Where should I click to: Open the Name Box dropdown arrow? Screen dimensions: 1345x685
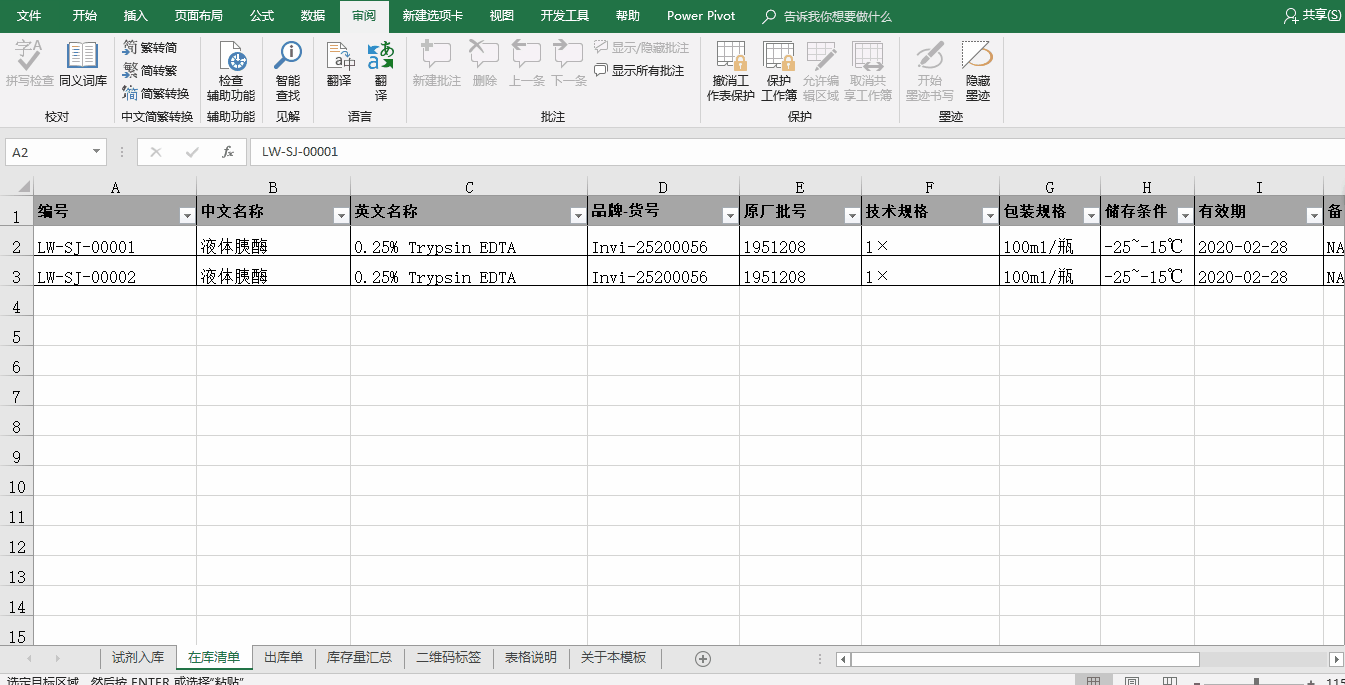[97, 152]
